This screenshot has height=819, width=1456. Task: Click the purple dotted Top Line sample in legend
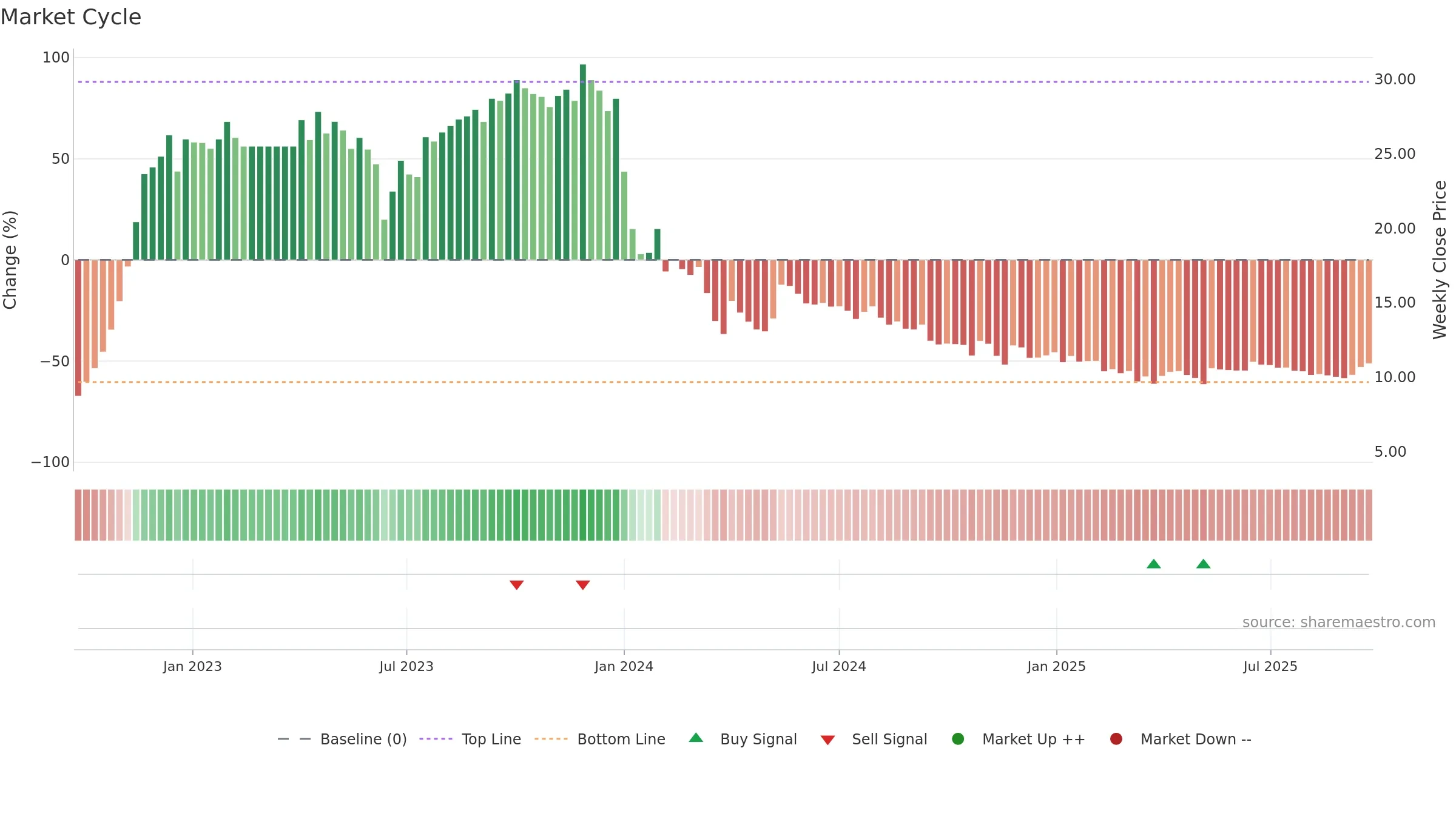tap(436, 739)
